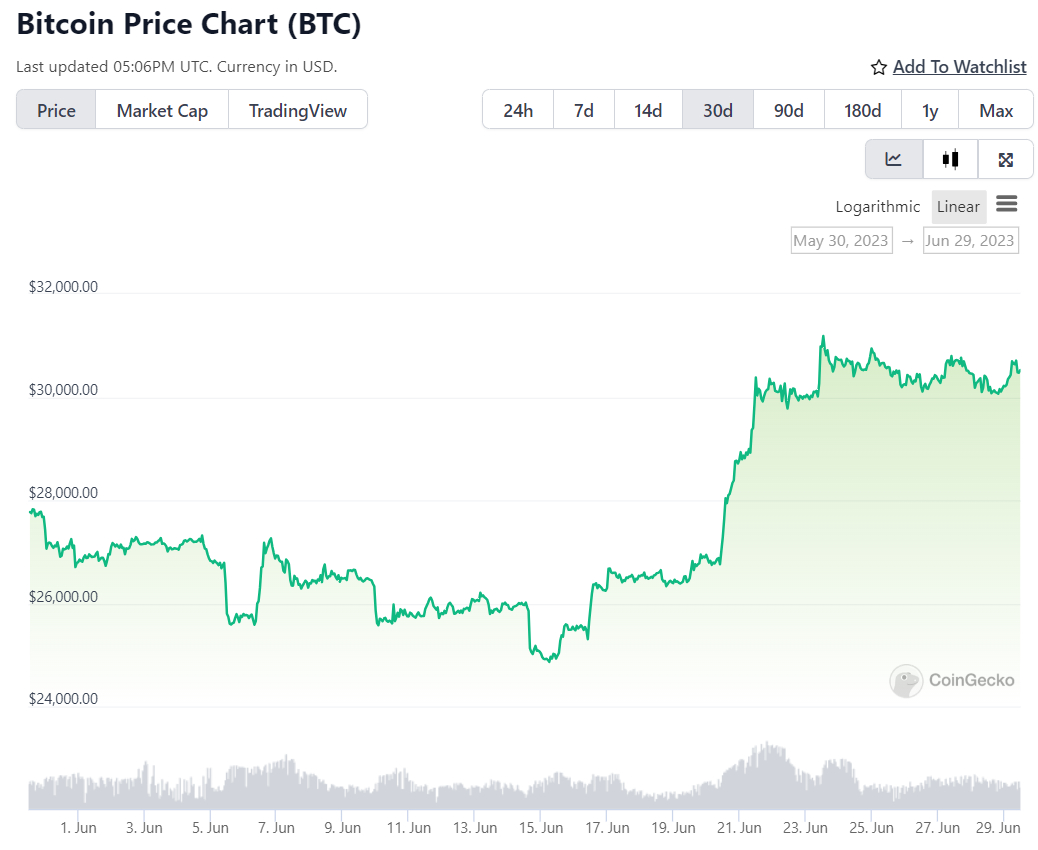Open the chart hamburger export menu
1038x850 pixels.
[1007, 205]
